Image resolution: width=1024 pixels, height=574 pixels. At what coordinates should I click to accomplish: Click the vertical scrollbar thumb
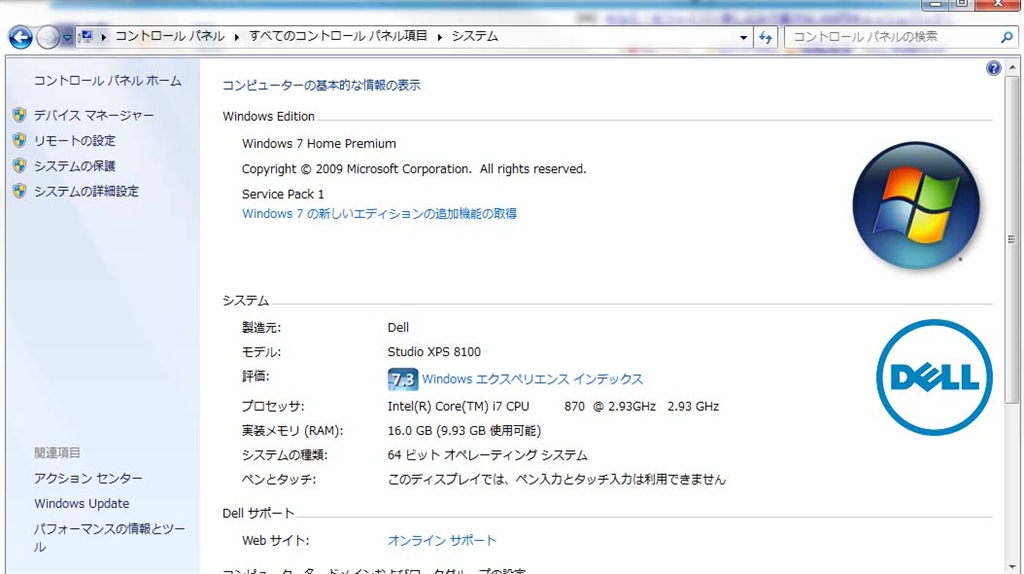[x=1012, y=240]
